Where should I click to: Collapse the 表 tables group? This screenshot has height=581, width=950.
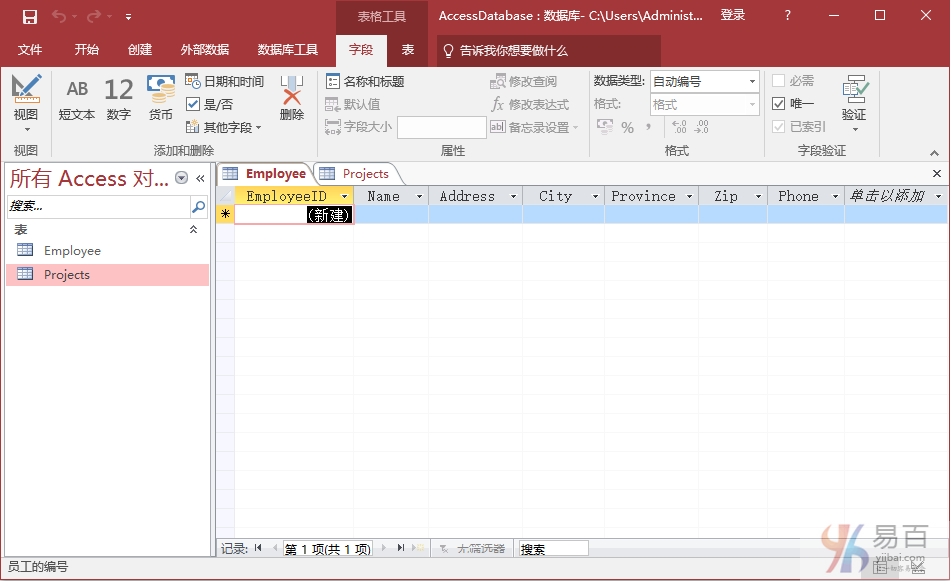pyautogui.click(x=194, y=230)
